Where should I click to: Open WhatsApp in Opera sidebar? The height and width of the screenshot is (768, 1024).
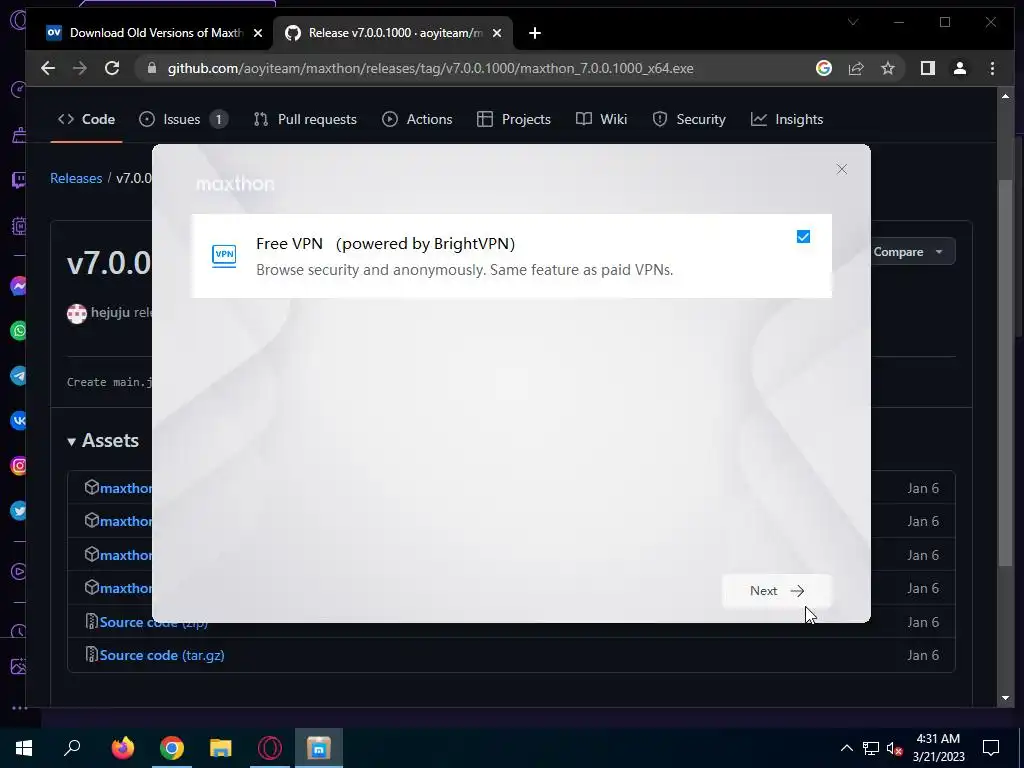coord(18,330)
